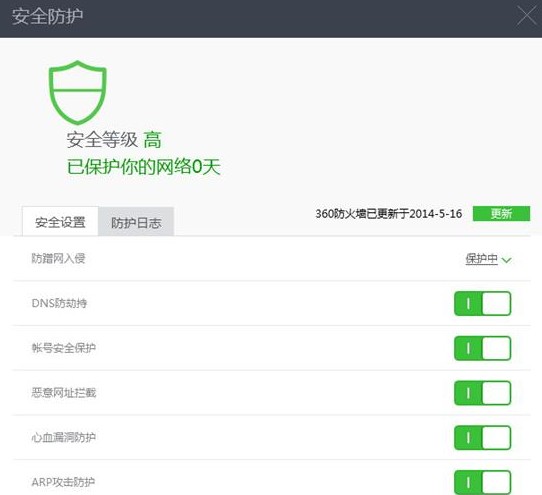Switch to the 防护日志 tab
The height and width of the screenshot is (495, 542).
pos(136,222)
